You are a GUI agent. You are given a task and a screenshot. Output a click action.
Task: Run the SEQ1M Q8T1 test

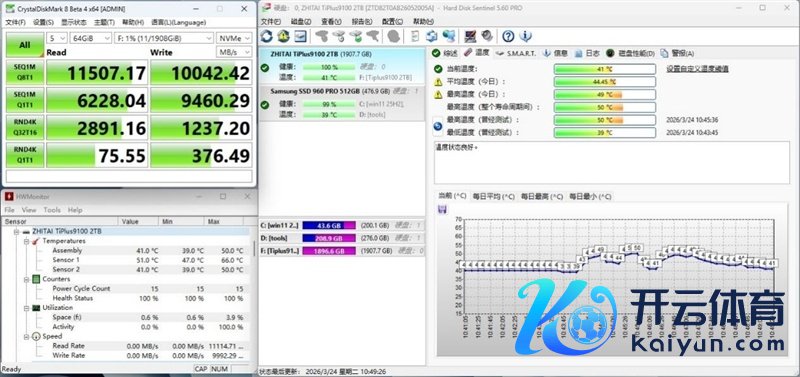[25, 72]
